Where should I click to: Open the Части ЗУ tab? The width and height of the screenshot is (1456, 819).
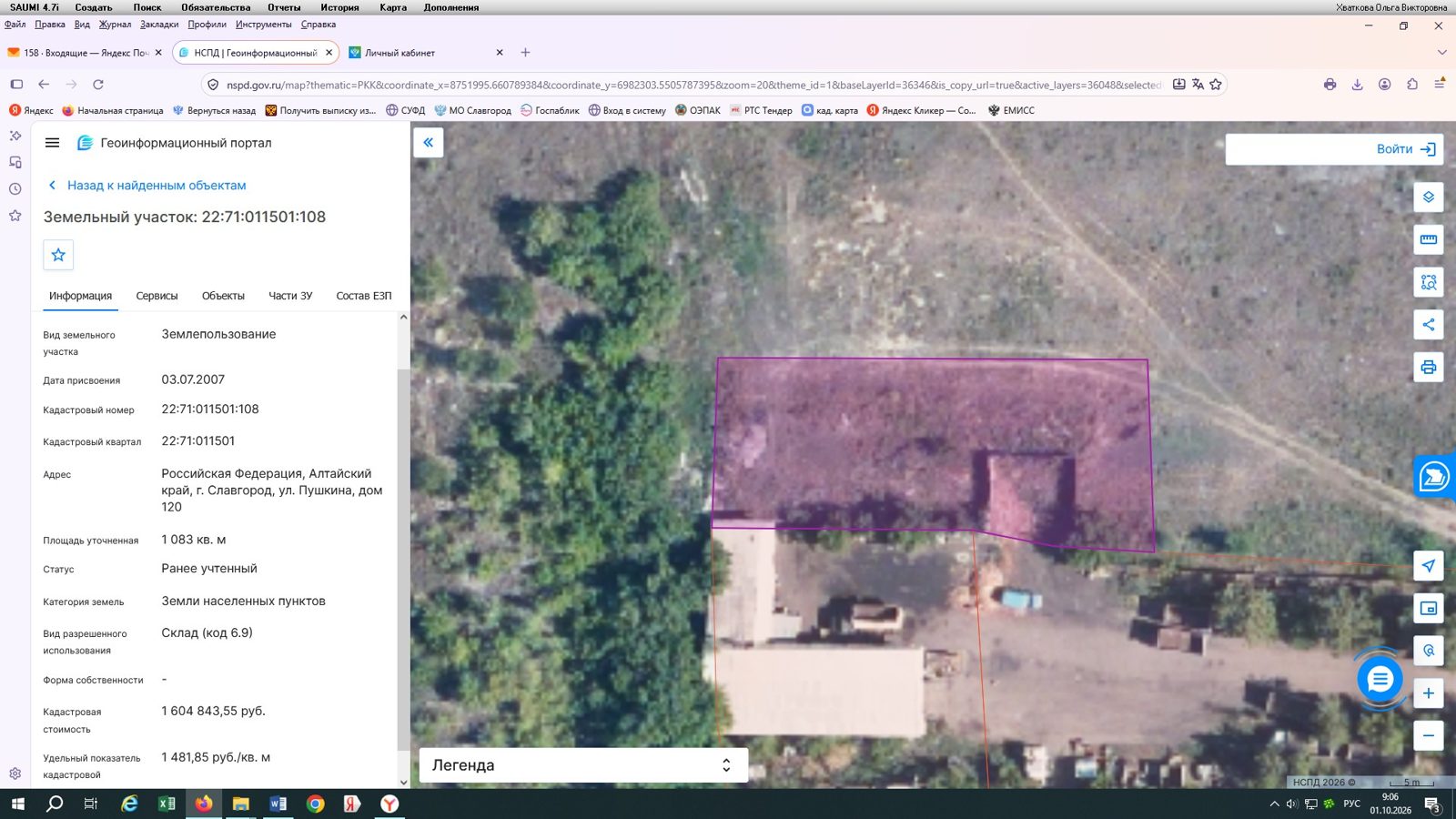290,296
